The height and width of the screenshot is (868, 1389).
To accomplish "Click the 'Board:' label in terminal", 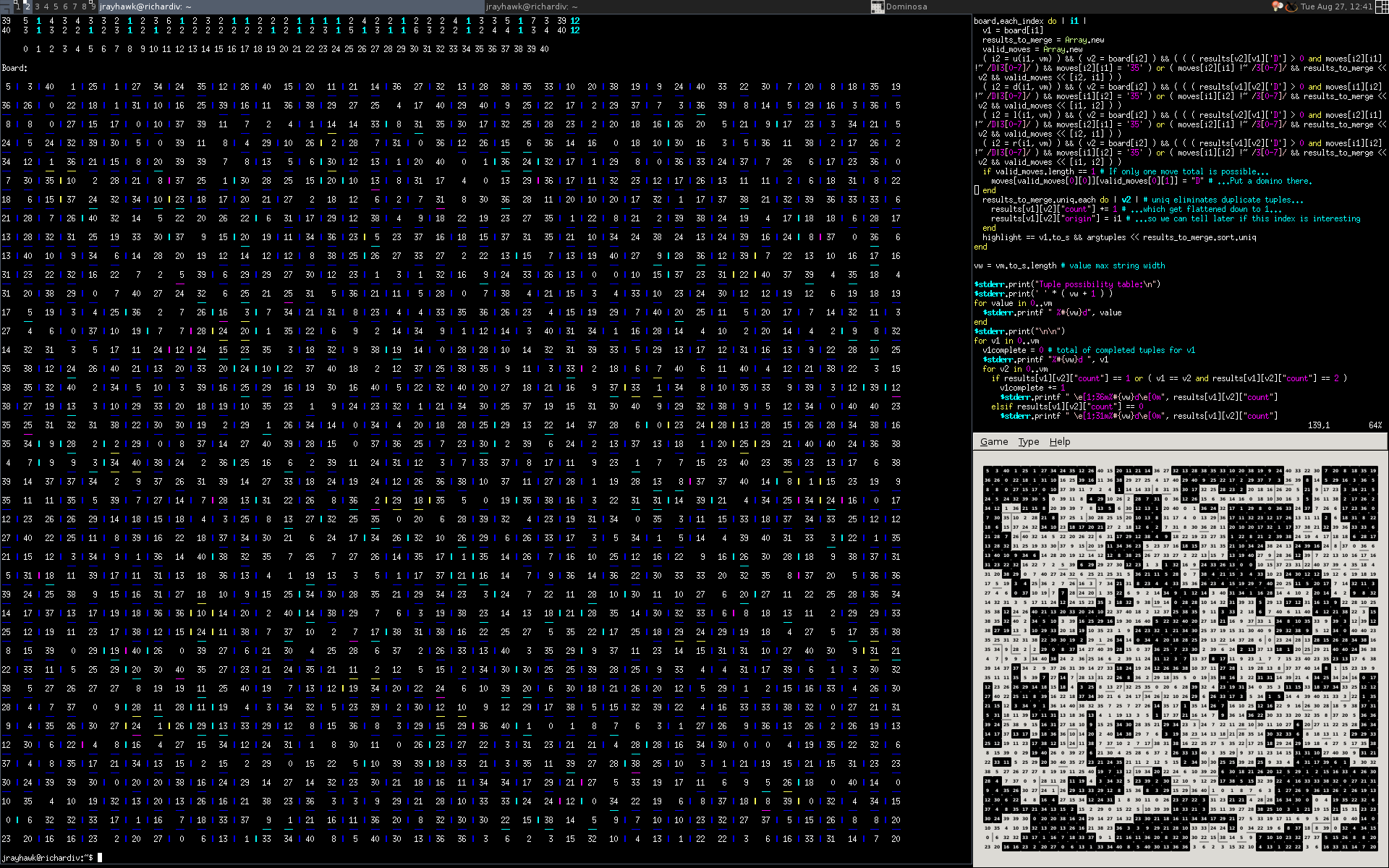I will pos(14,68).
